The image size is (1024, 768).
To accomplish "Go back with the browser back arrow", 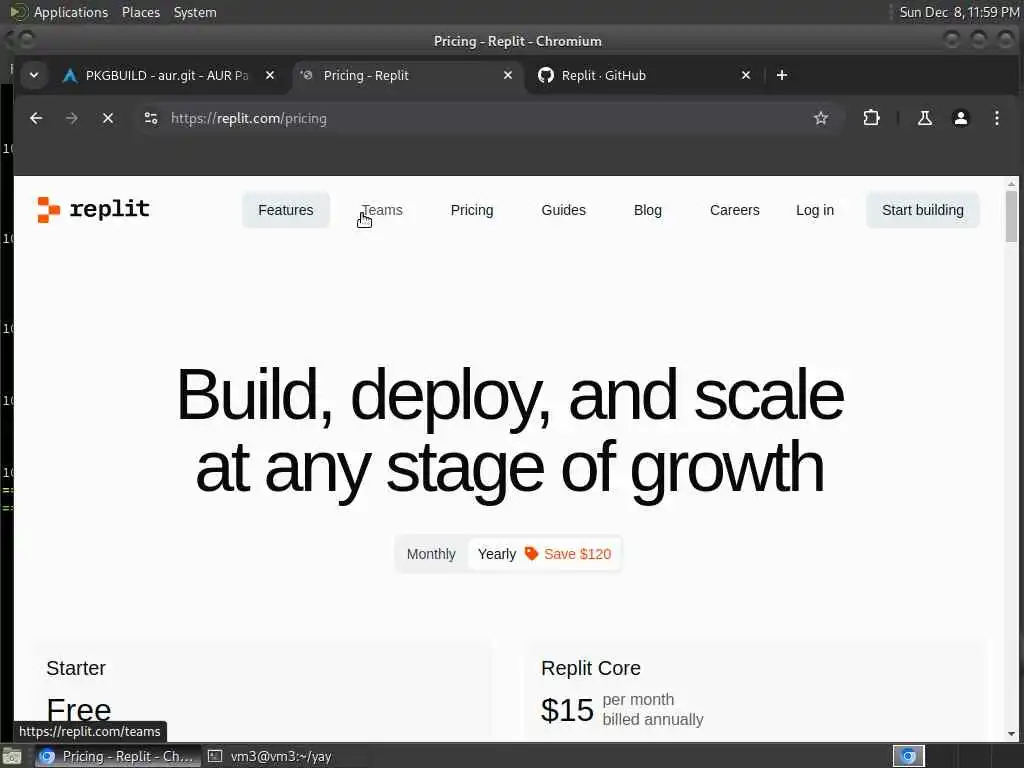I will tap(36, 118).
